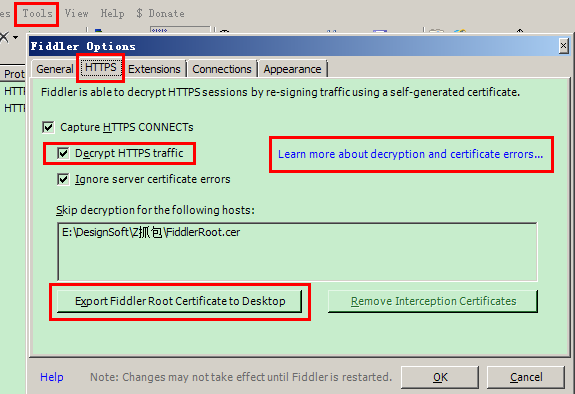Click Export Fiddler Root Certificate to Desktop
Image resolution: width=575 pixels, height=394 pixels.
click(x=179, y=301)
